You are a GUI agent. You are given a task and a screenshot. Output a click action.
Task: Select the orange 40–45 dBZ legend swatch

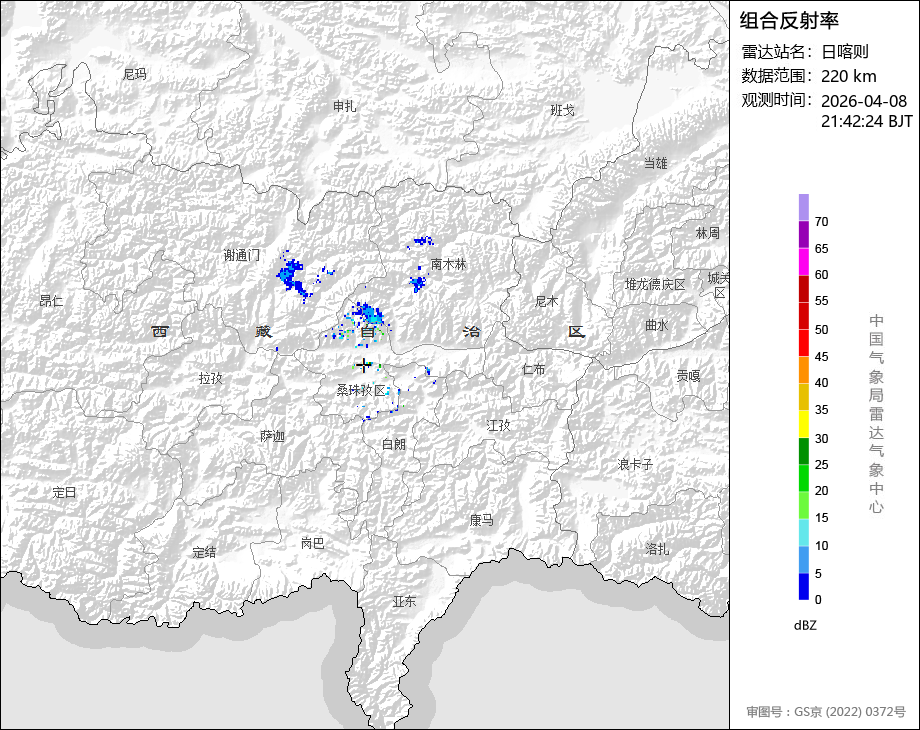tap(804, 370)
